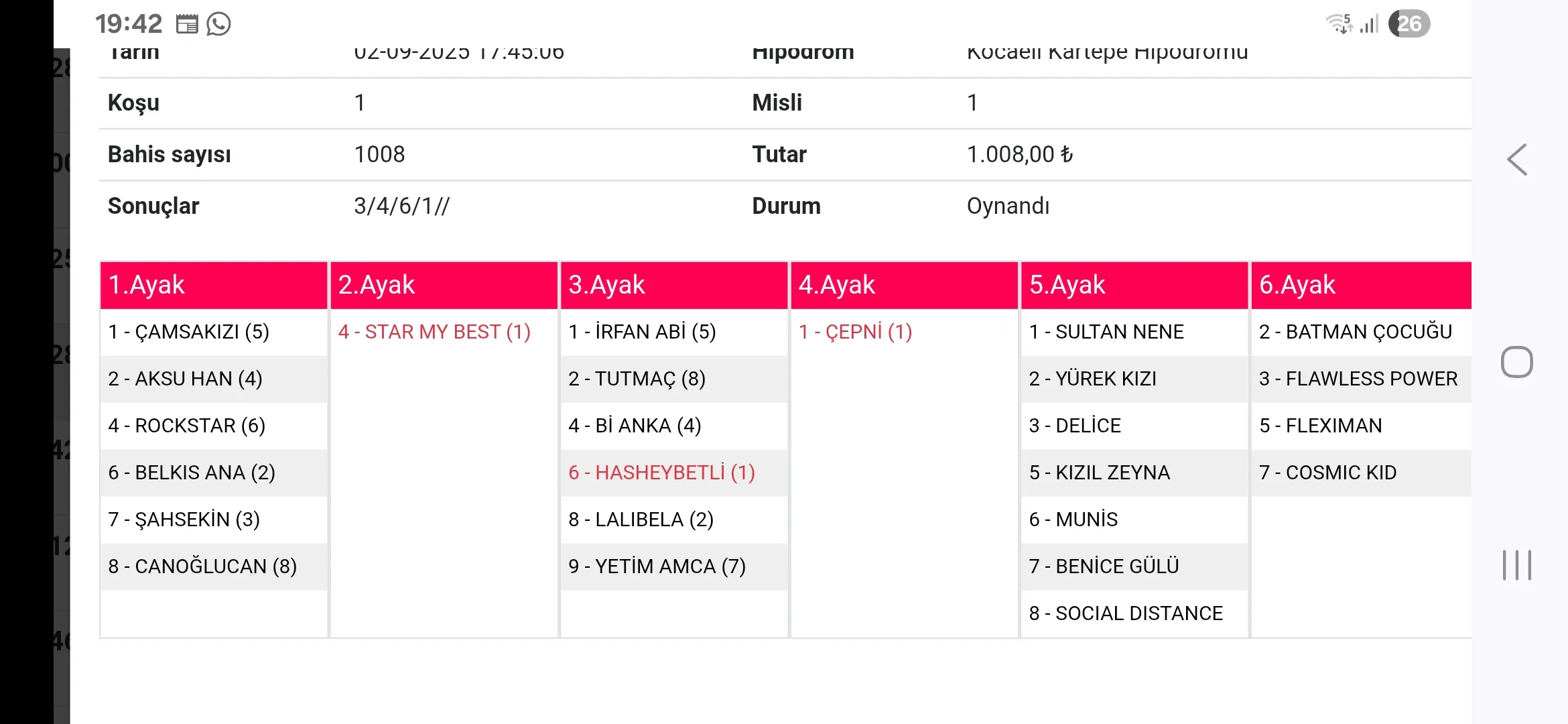
Task: Click the highlighted HASHEYBETLİ entry
Action: click(661, 473)
